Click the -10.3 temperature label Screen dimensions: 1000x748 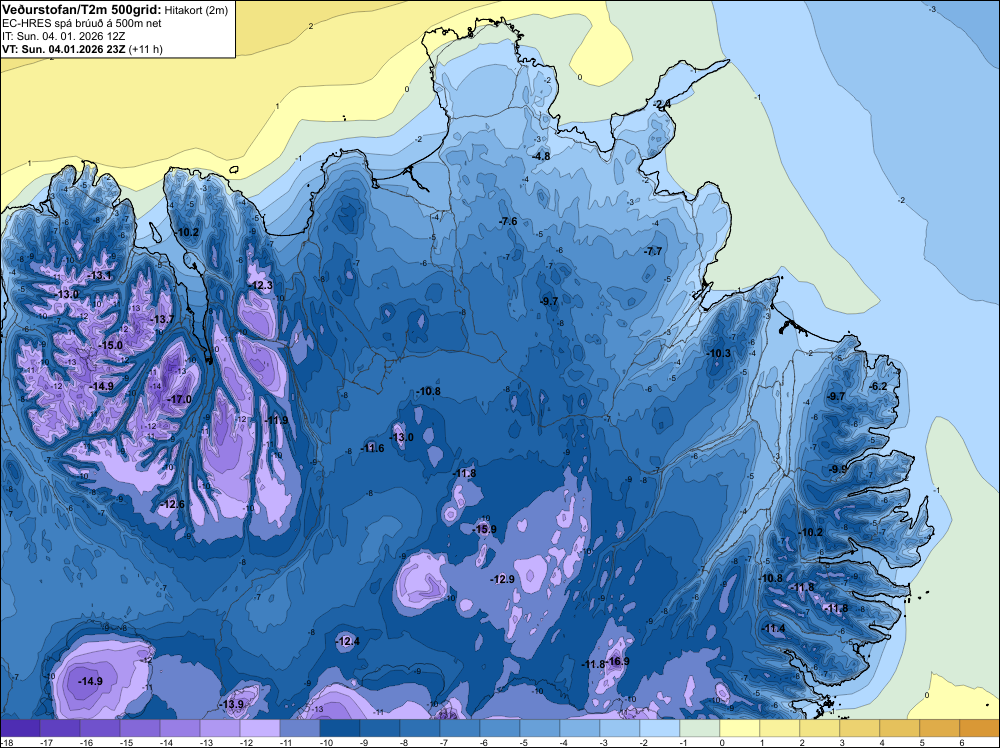719,353
